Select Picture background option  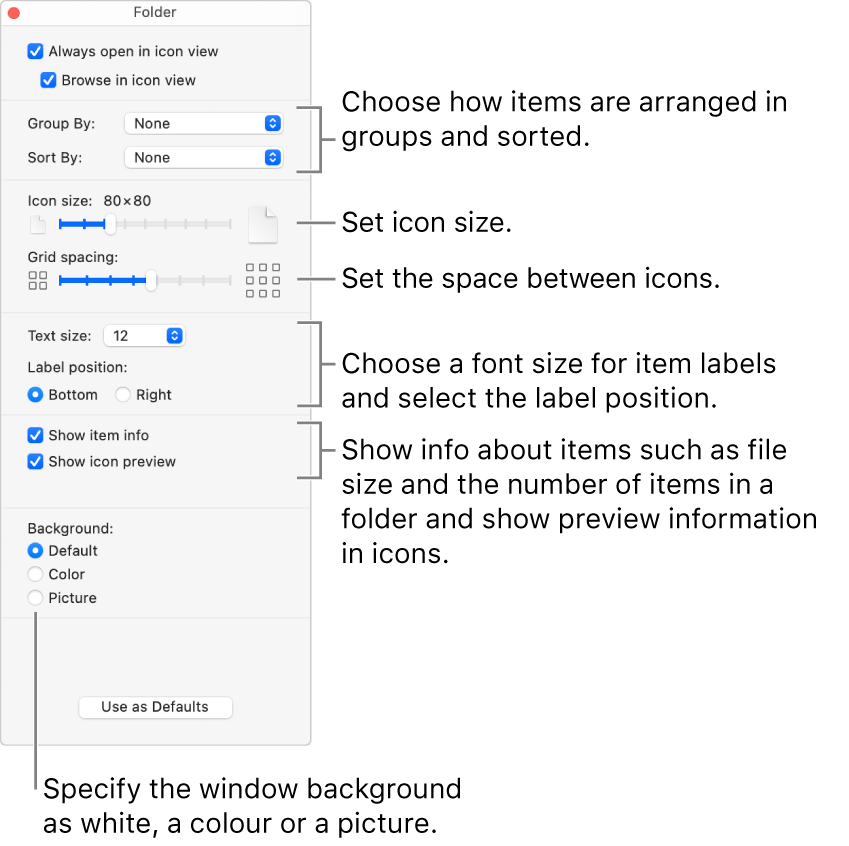[35, 598]
